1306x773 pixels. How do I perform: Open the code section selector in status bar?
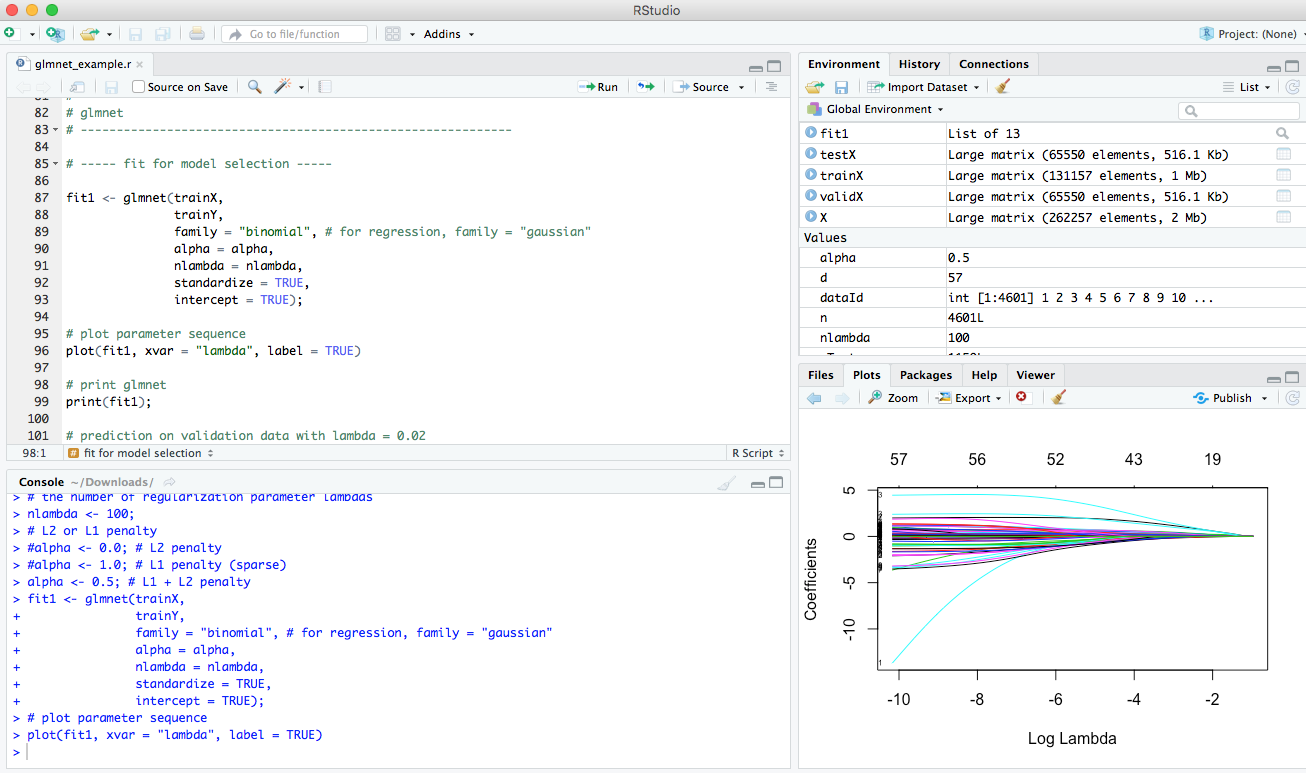pos(141,453)
